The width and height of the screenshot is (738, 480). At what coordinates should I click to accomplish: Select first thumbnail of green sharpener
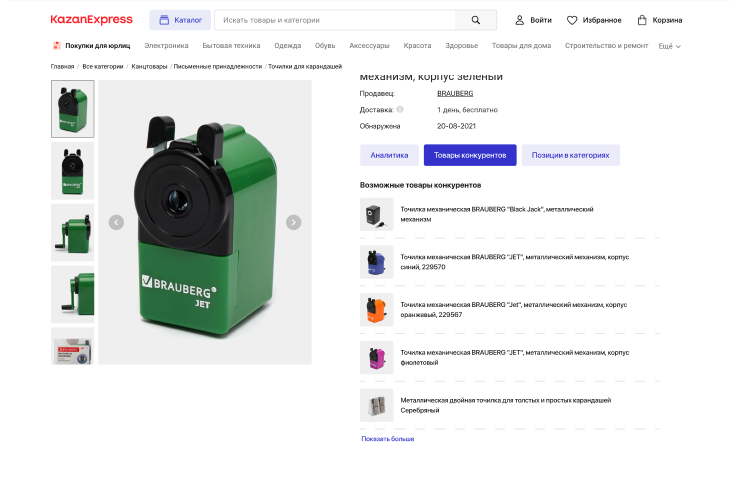(72, 109)
